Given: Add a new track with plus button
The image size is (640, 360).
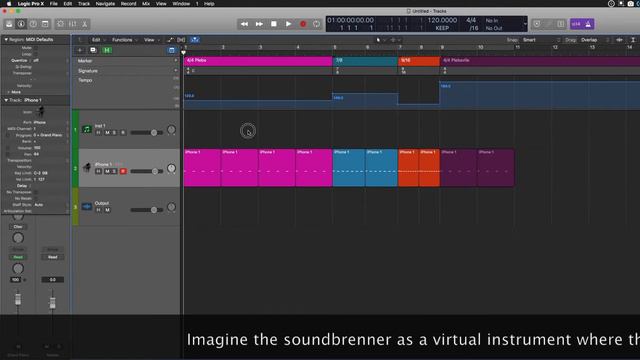Looking at the screenshot, I should click(x=80, y=50).
